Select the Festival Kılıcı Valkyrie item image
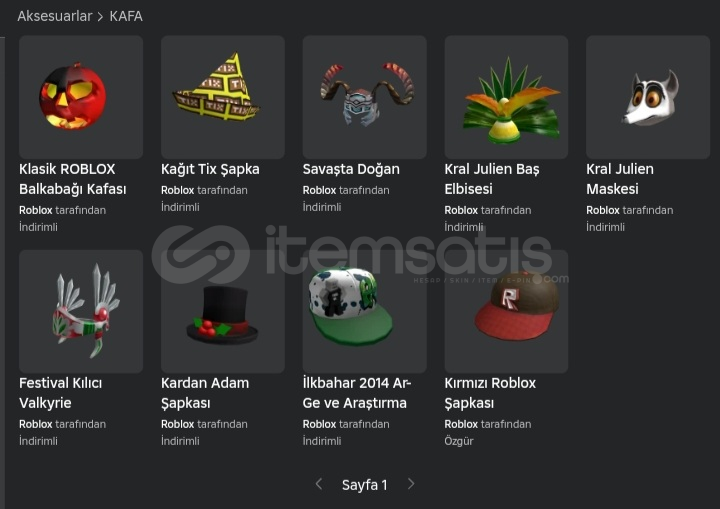Viewport: 720px width, 509px height. (x=81, y=311)
